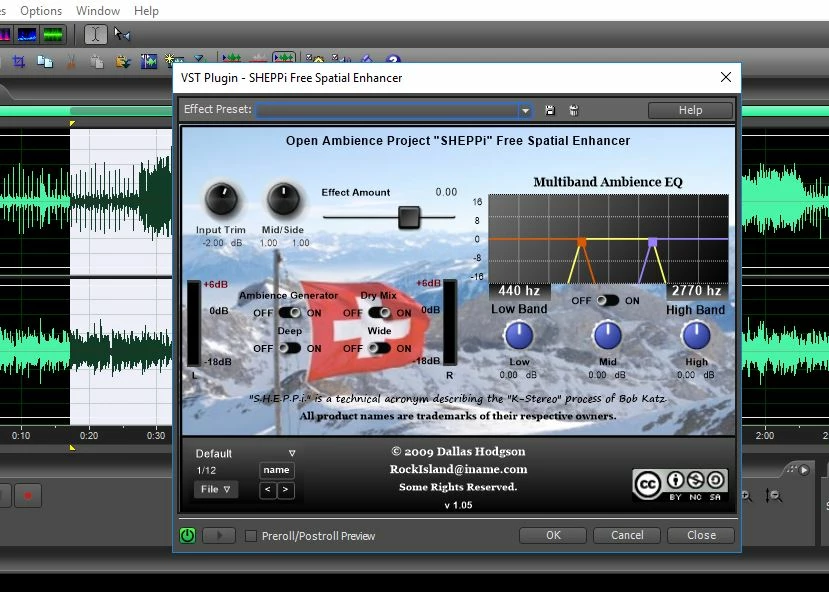Screen dimensions: 829x592
Task: Click the Close button at the bottom
Action: [701, 535]
